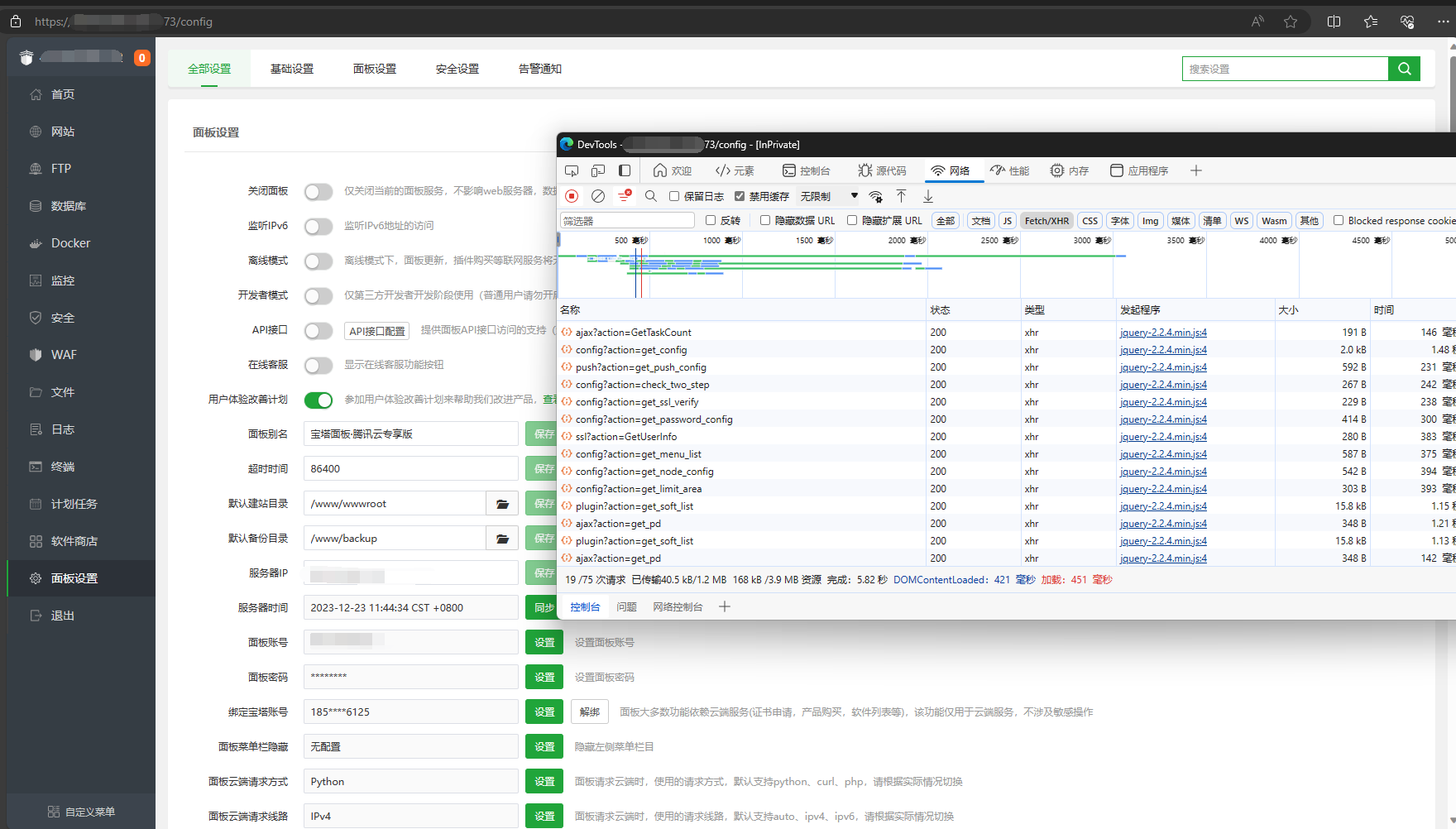Open the 无限制 throttling dropdown
Viewport: 1456px width, 829px height.
click(829, 196)
